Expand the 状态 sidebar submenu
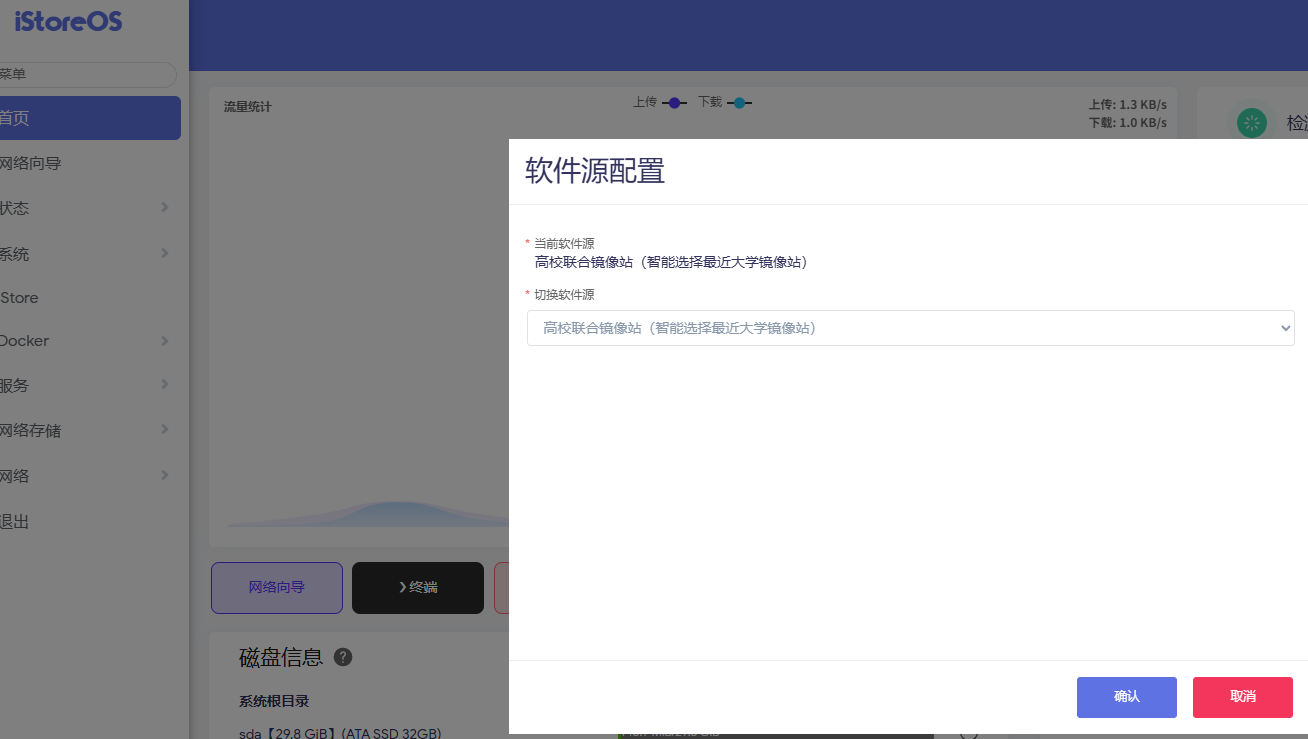 point(90,208)
